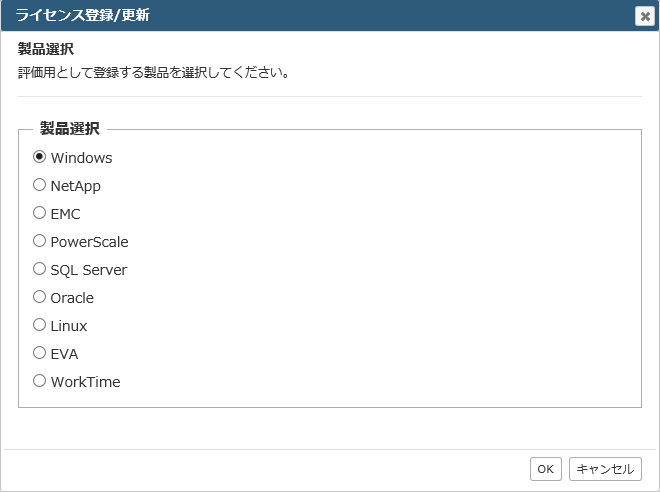Select the WorkTime radio button

(x=39, y=381)
